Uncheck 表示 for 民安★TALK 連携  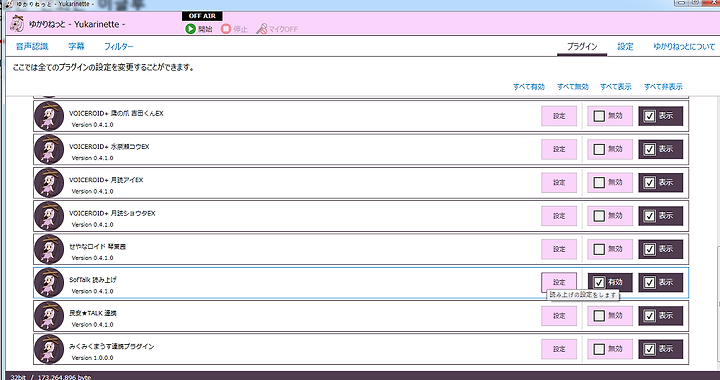click(649, 316)
